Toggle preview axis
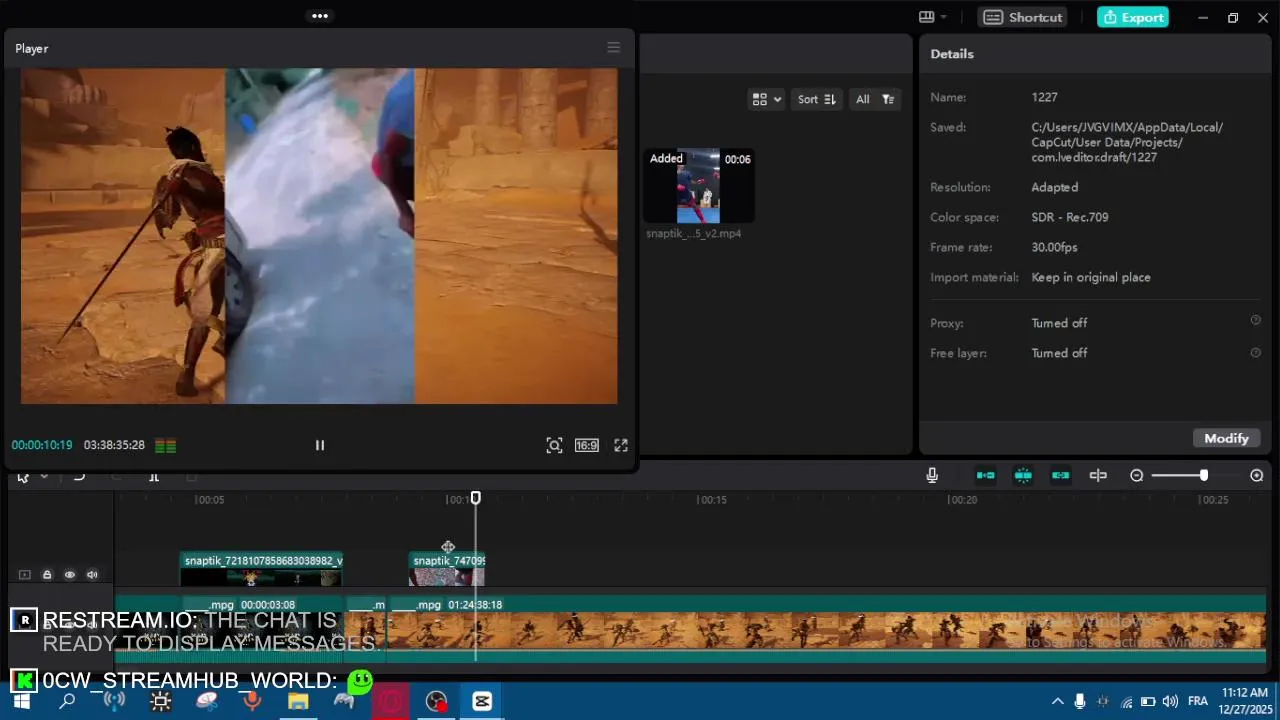 pyautogui.click(x=1098, y=476)
